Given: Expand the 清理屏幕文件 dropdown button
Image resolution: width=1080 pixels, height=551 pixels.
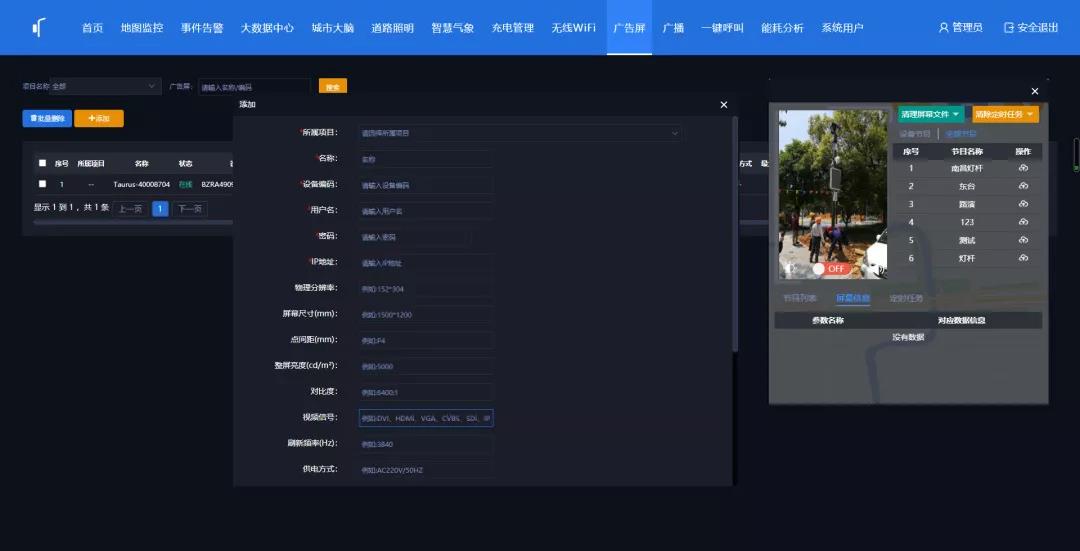Looking at the screenshot, I should 930,115.
